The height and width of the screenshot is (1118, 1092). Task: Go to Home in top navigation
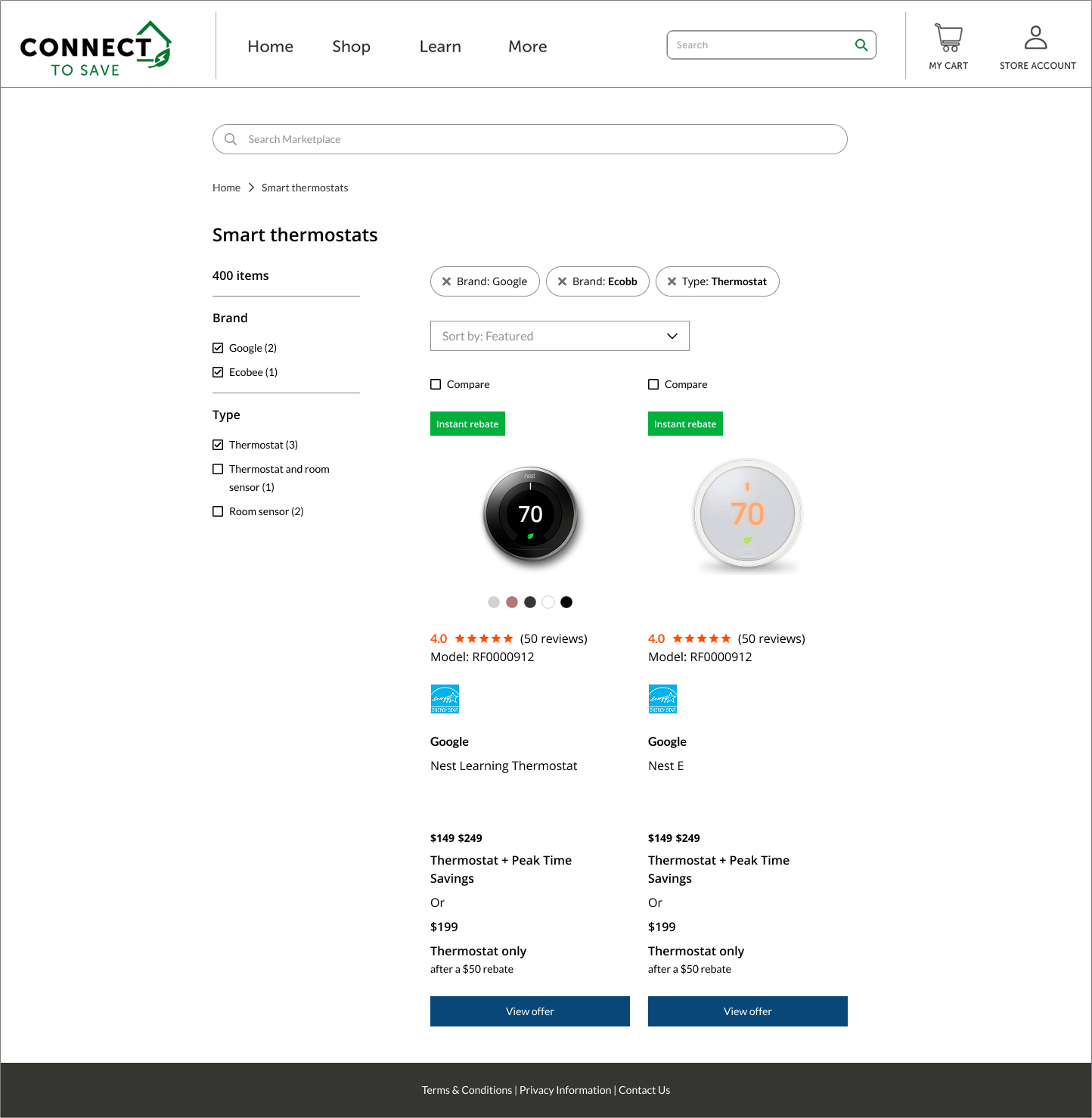[270, 46]
